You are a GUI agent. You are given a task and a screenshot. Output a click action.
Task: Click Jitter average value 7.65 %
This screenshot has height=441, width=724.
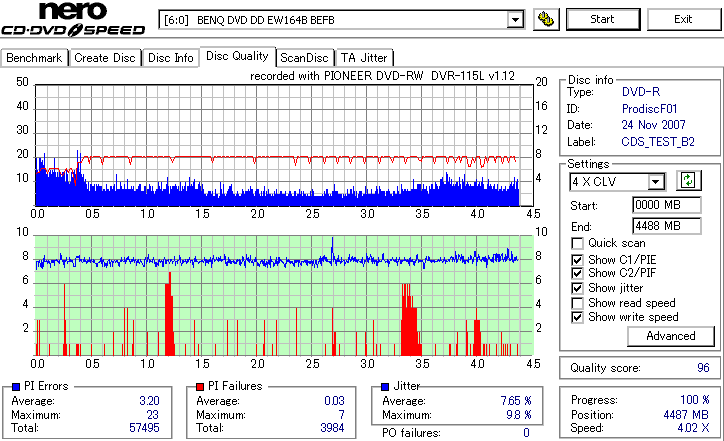click(516, 401)
